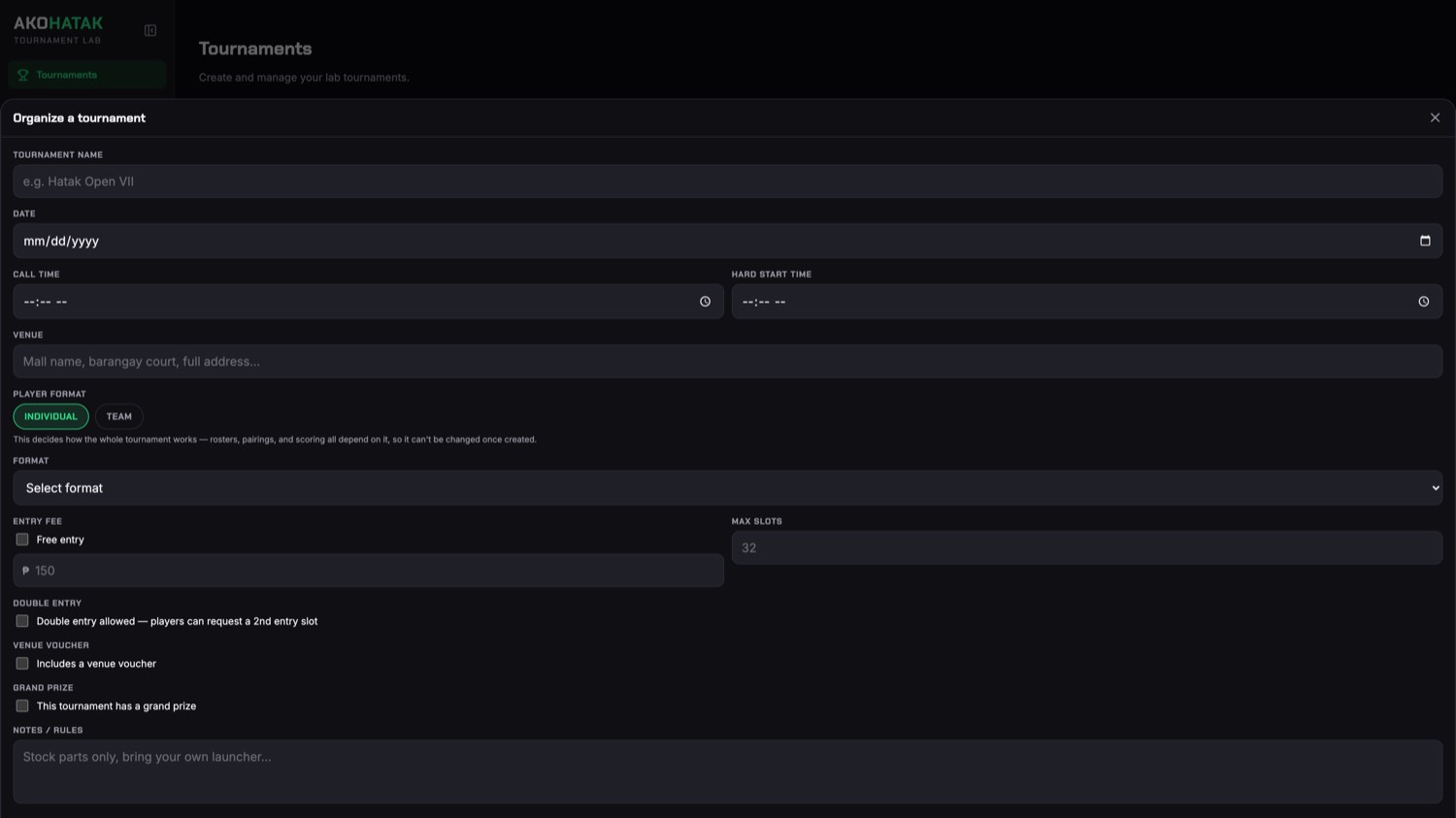
Task: Collapse the sidebar panel icon
Action: point(150,30)
